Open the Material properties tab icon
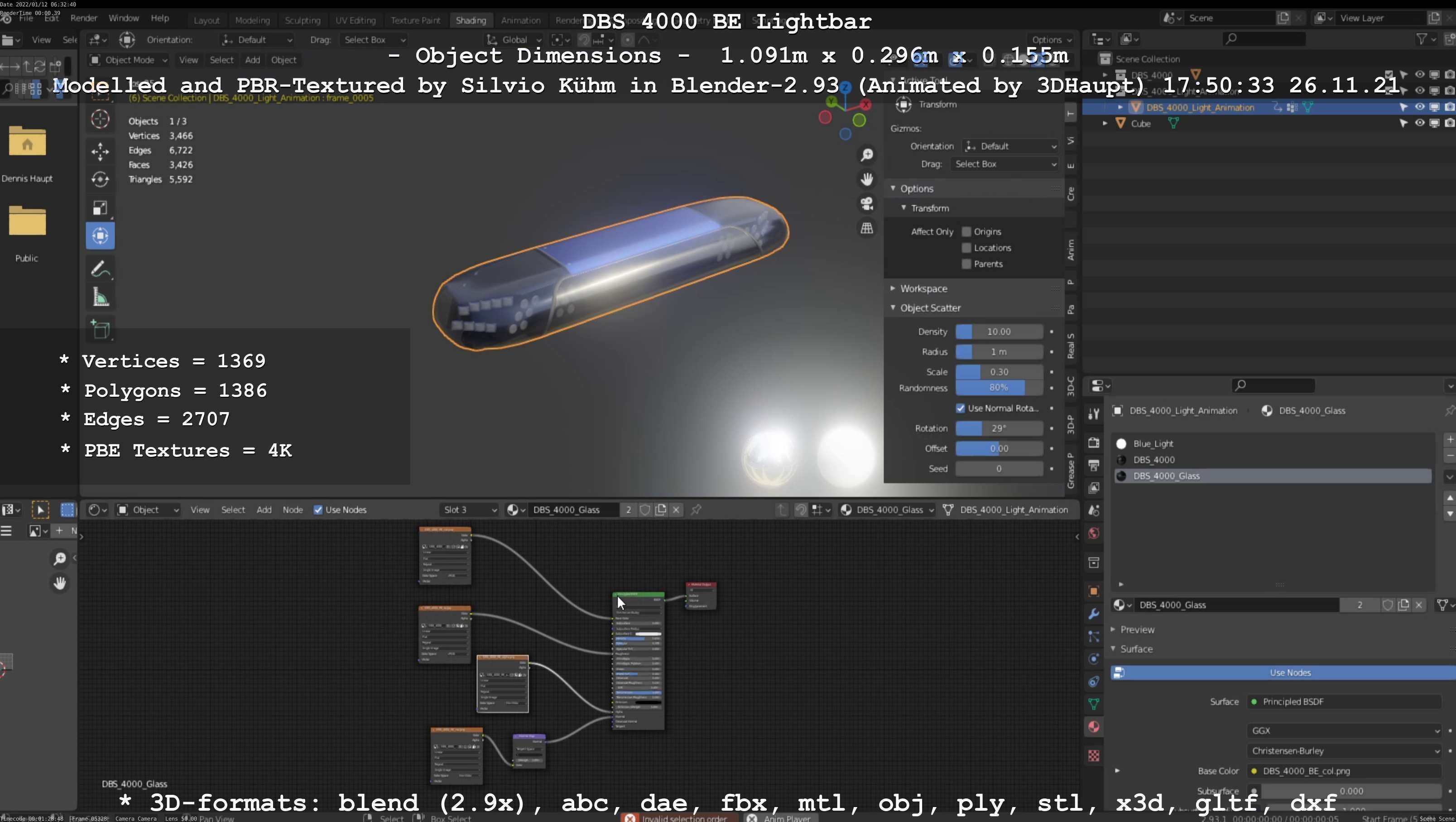 [1094, 727]
